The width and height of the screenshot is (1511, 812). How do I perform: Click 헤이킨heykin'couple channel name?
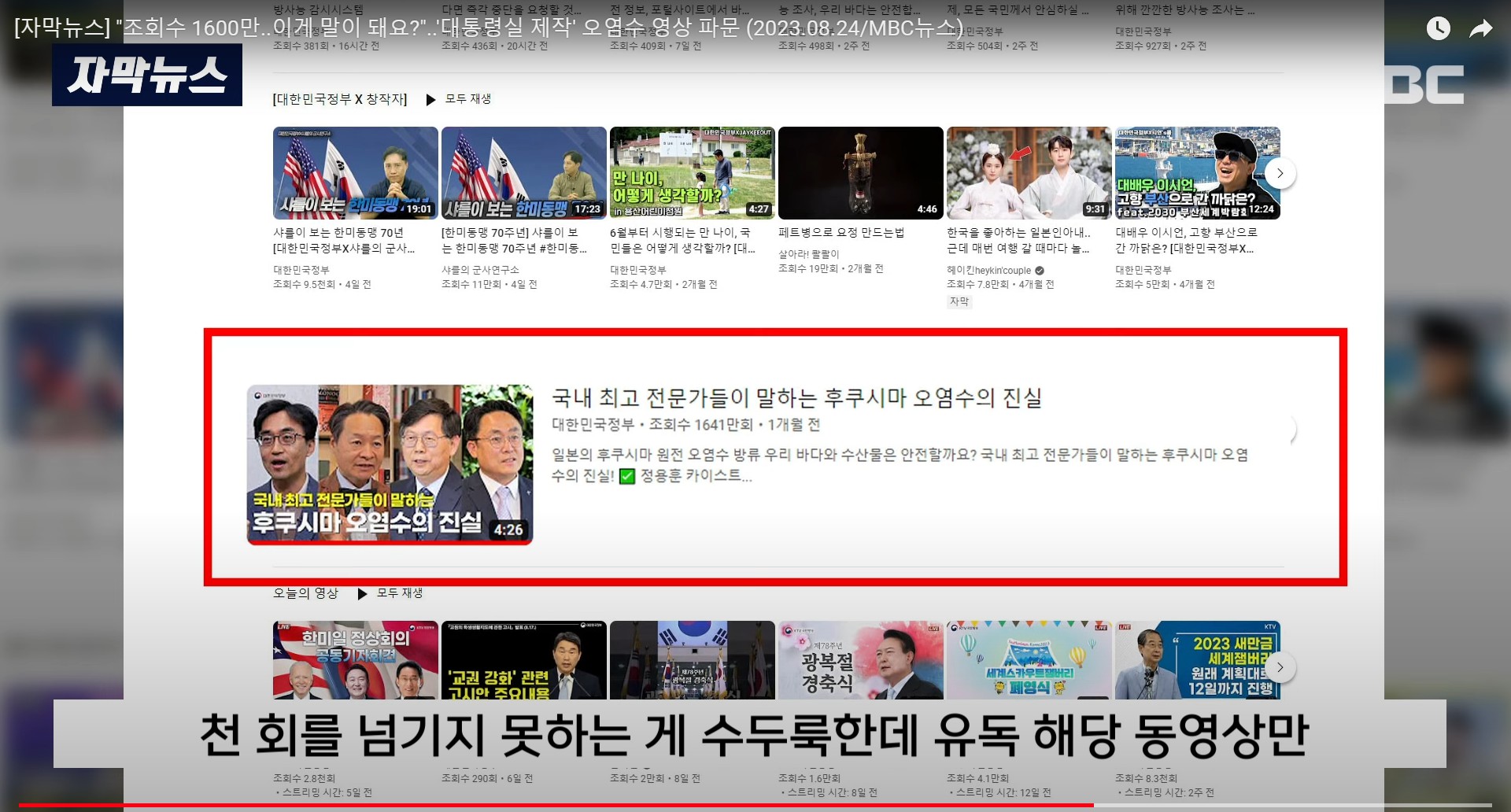[989, 270]
